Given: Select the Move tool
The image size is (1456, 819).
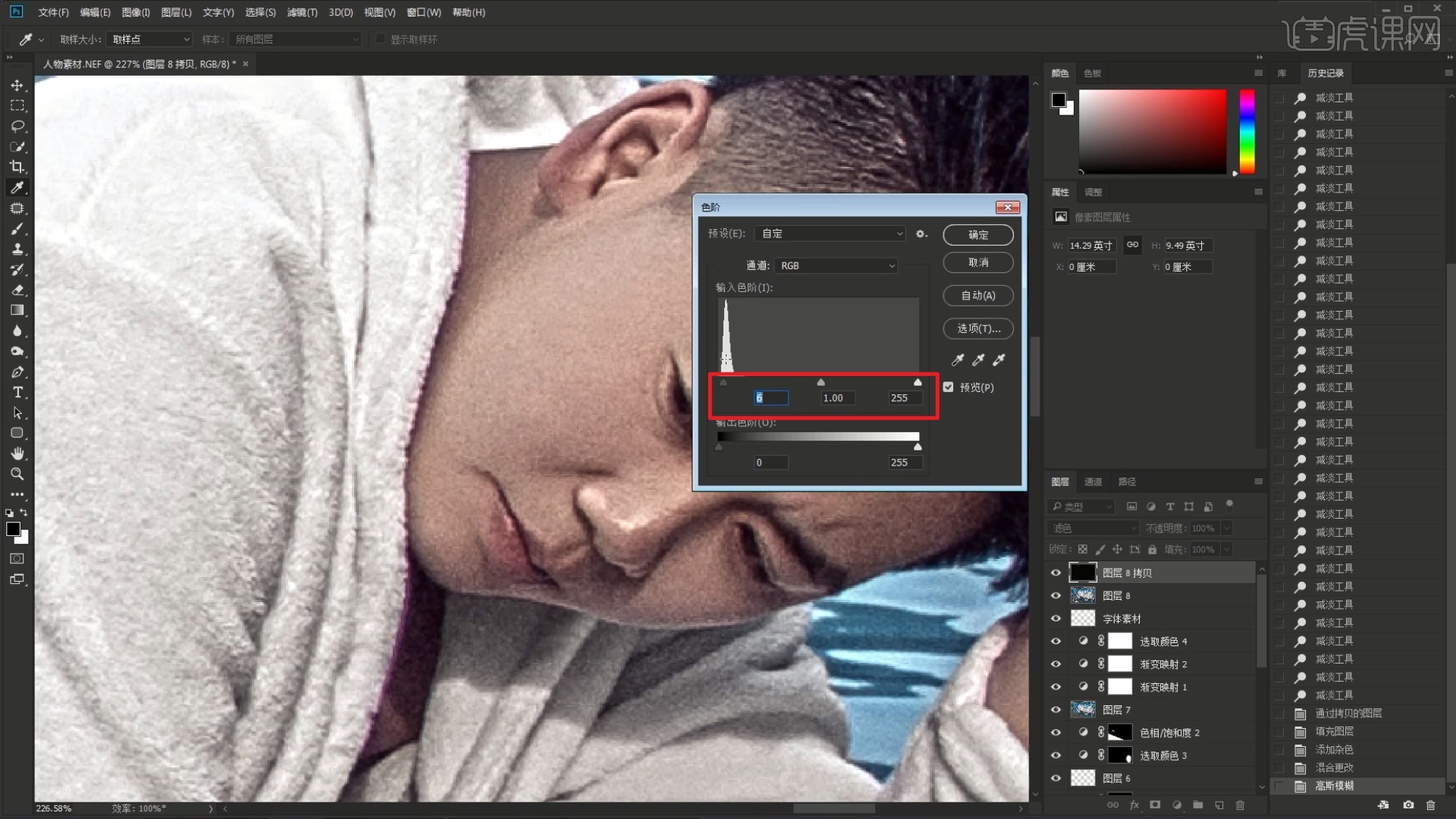Looking at the screenshot, I should (17, 85).
